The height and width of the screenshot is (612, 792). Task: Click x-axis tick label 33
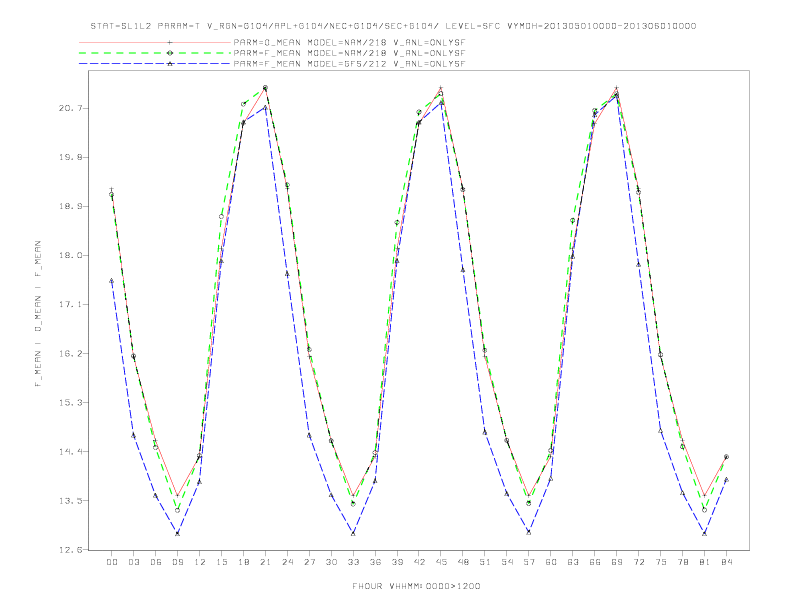coord(353,562)
